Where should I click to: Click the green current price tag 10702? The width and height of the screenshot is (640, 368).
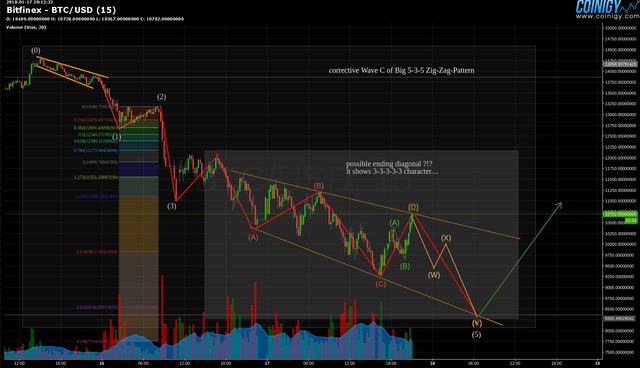pos(620,214)
